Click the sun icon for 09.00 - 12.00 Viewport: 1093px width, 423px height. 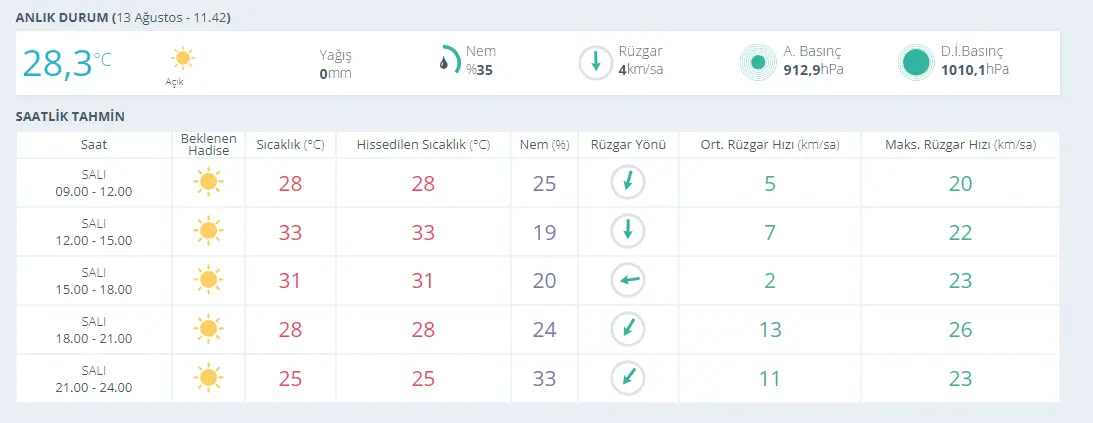(208, 182)
